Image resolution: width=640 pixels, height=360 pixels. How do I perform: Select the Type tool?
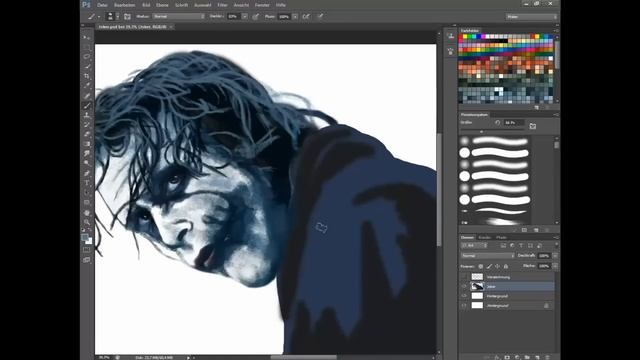point(87,183)
